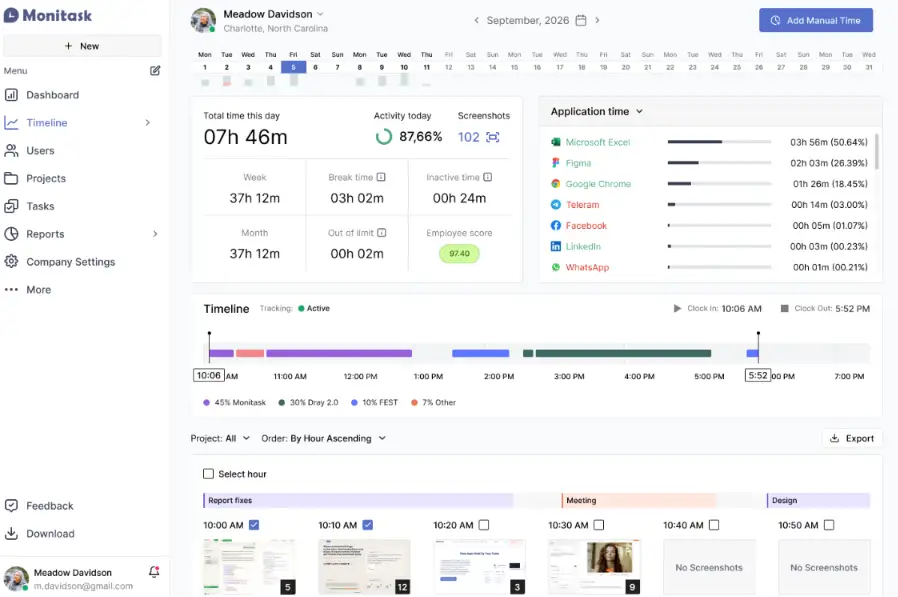
Task: Go to the previous month arrow
Action: click(x=476, y=20)
